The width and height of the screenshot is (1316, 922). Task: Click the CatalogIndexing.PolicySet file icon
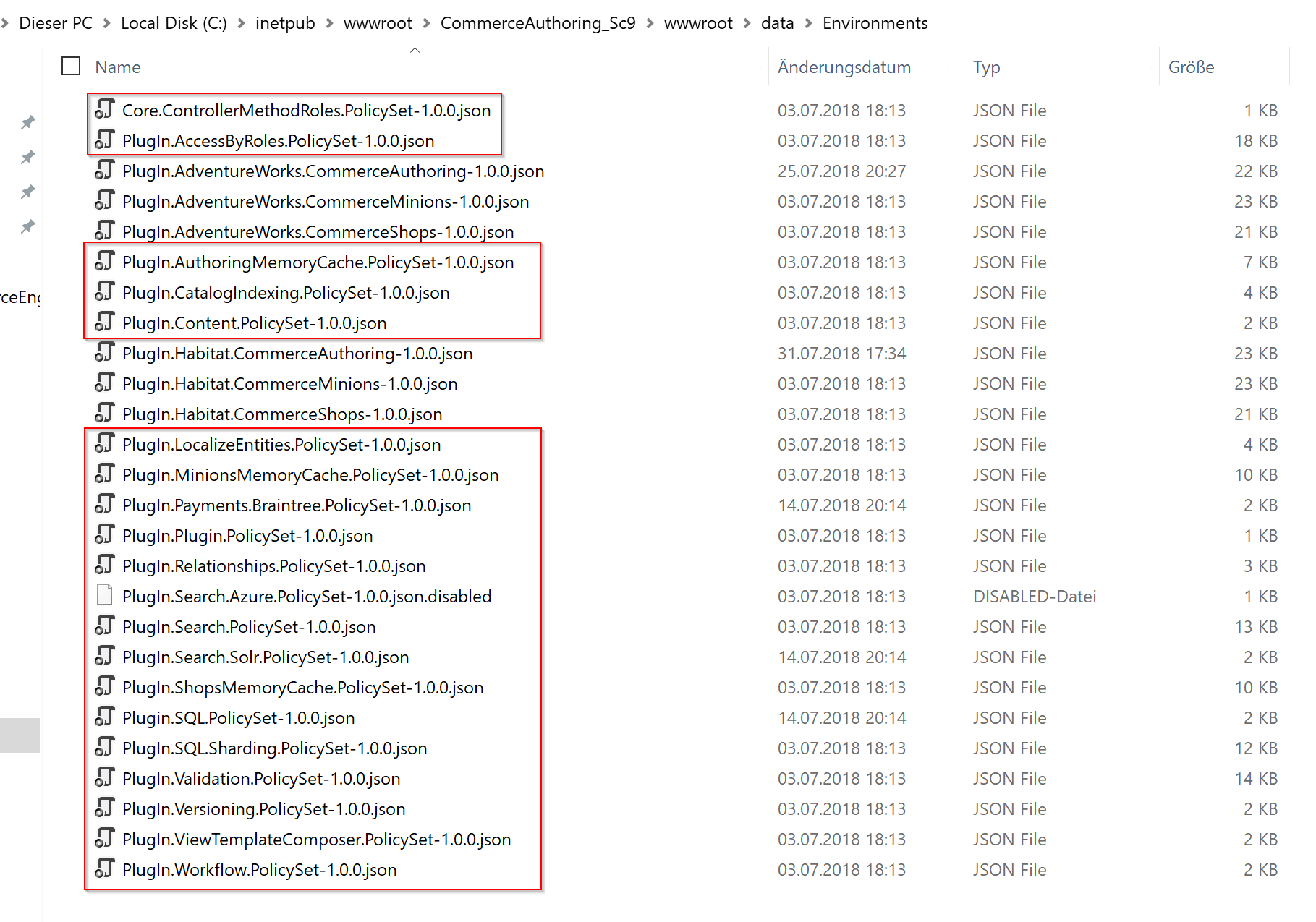coord(105,291)
